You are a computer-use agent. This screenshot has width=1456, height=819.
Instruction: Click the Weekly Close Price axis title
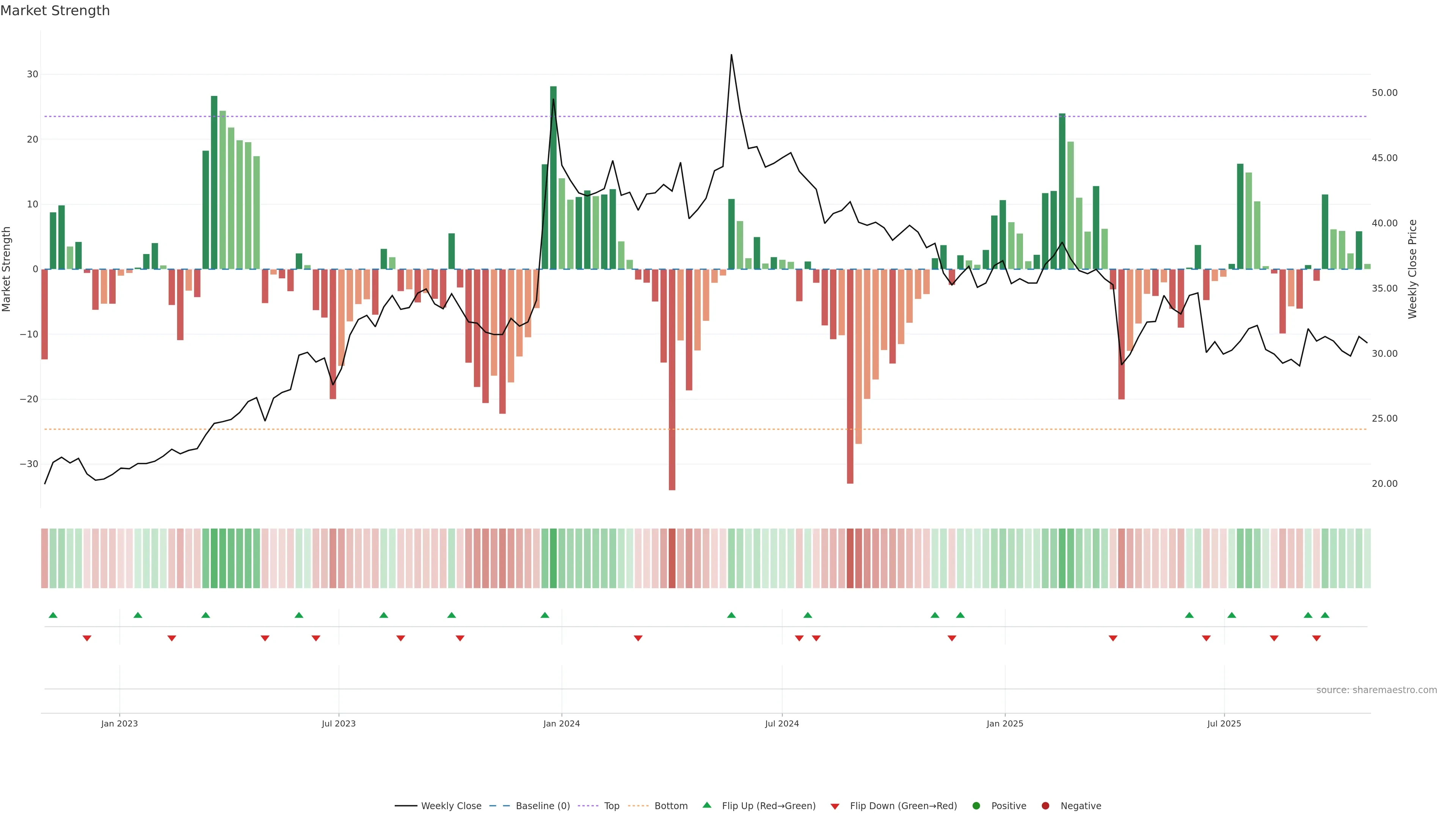[x=1412, y=269]
